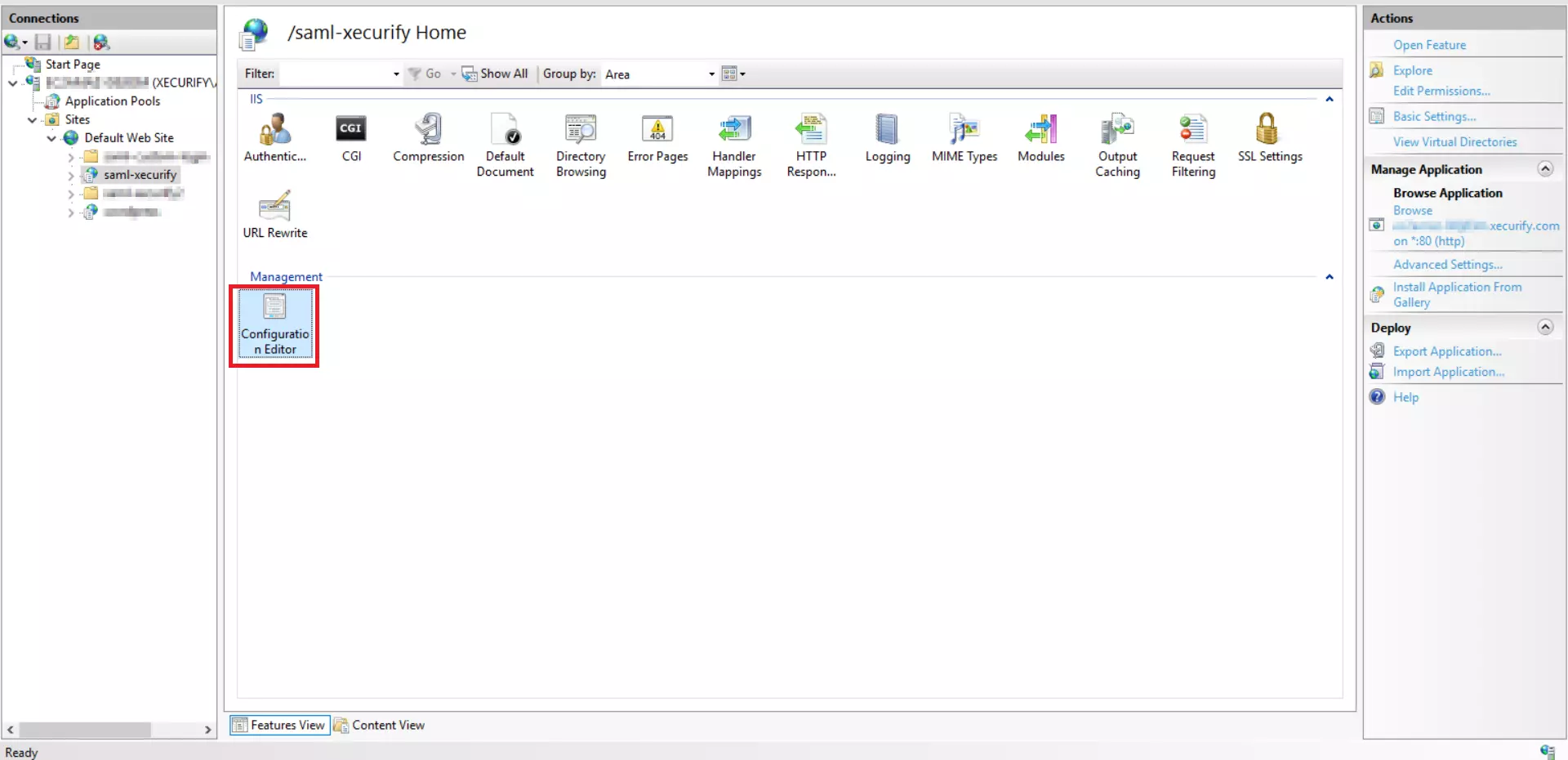Collapse the Default Web Site node
Screen dimensions: 1568x760
click(x=51, y=137)
